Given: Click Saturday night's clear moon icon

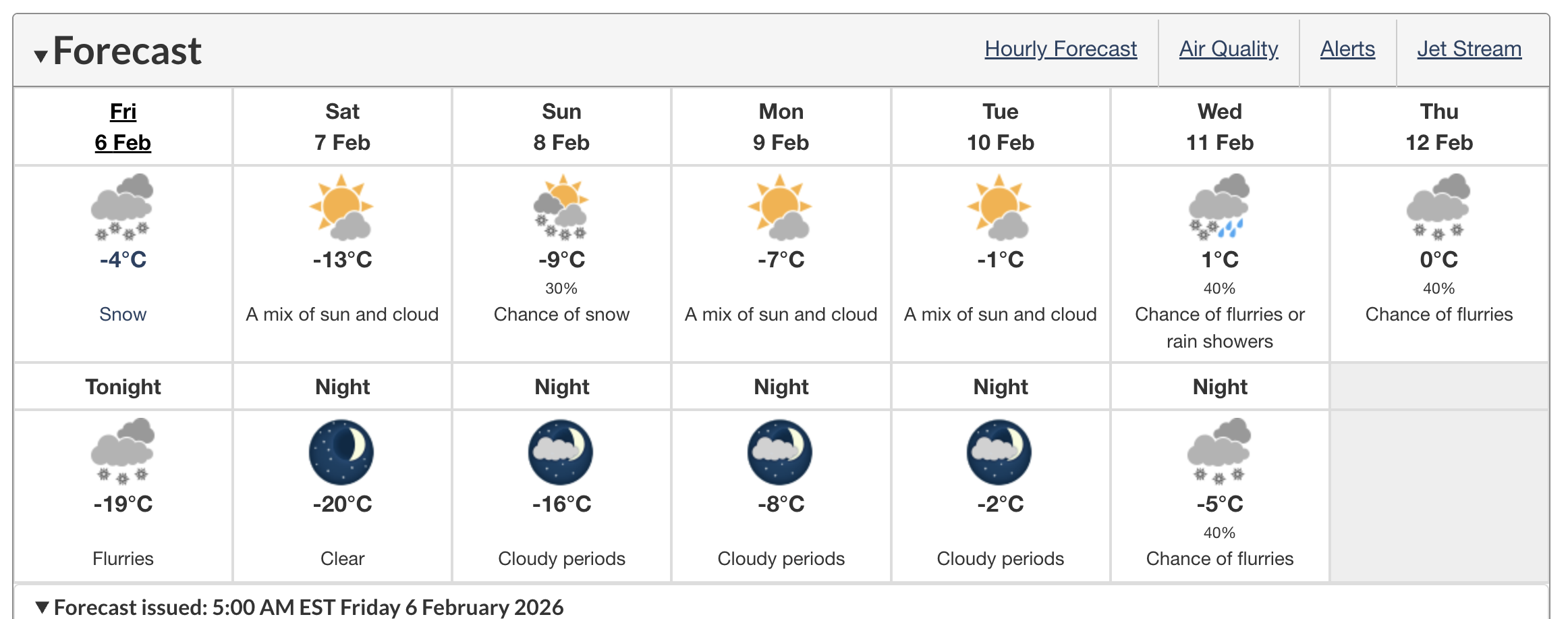Looking at the screenshot, I should coord(341,452).
